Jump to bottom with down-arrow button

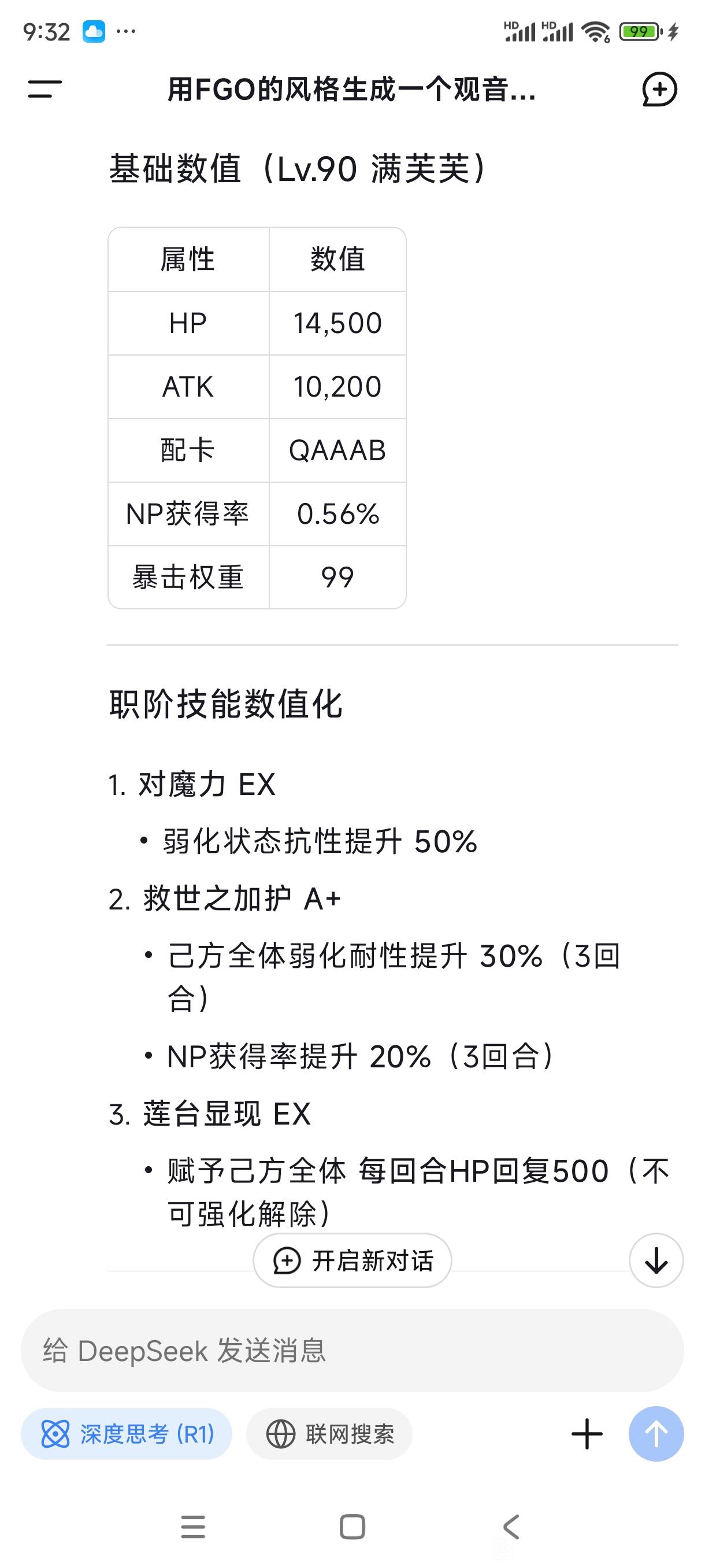click(656, 1260)
